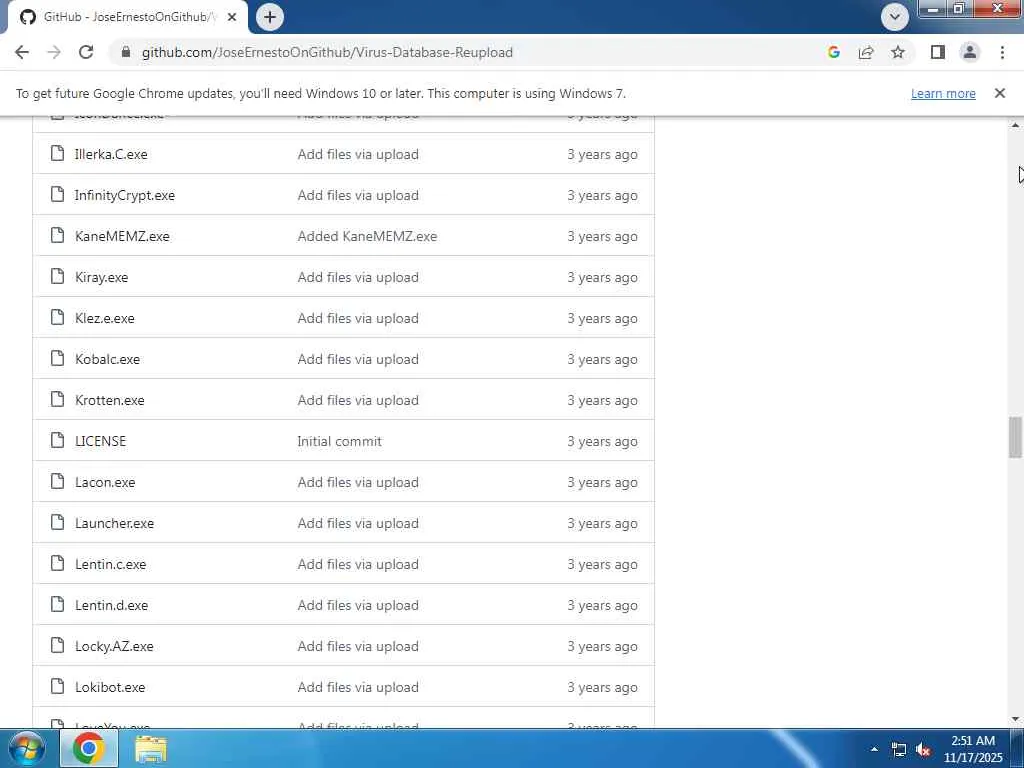Open the Lentin.d.exe file link

112,605
